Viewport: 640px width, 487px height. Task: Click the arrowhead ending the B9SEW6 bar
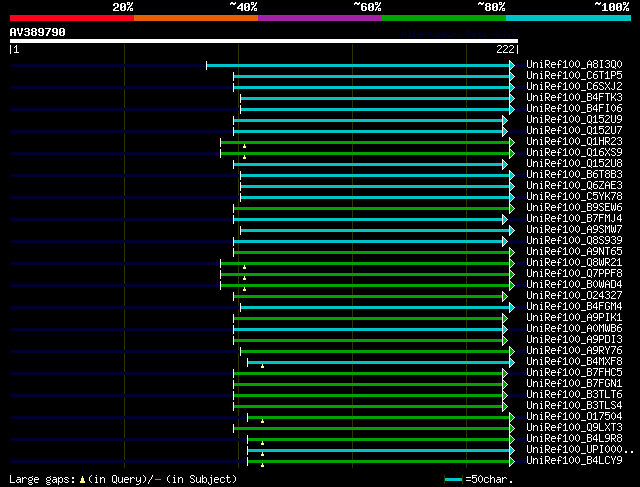pyautogui.click(x=512, y=209)
